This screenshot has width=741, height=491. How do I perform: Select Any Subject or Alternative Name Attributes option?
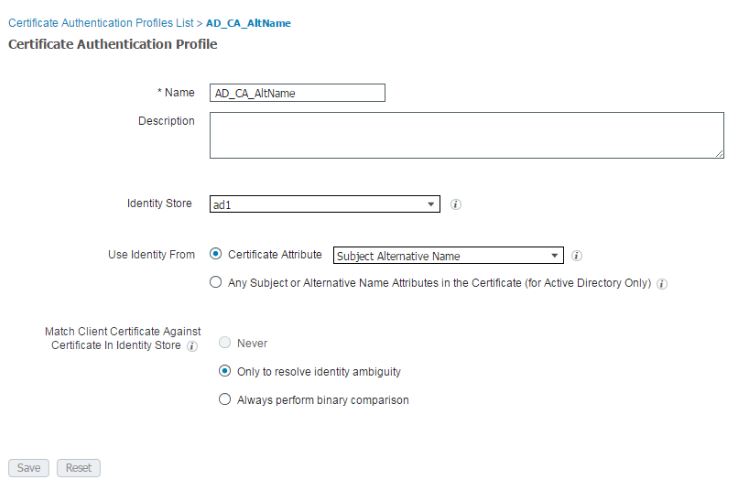pos(215,282)
